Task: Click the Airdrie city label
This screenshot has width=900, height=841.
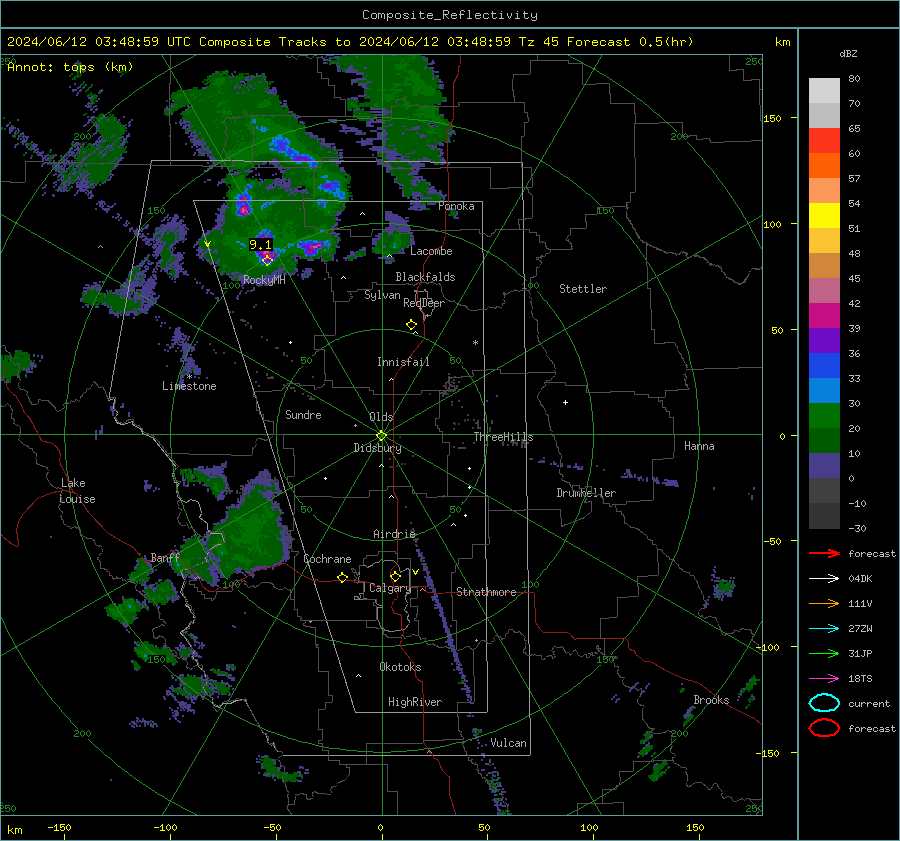Action: (x=394, y=534)
